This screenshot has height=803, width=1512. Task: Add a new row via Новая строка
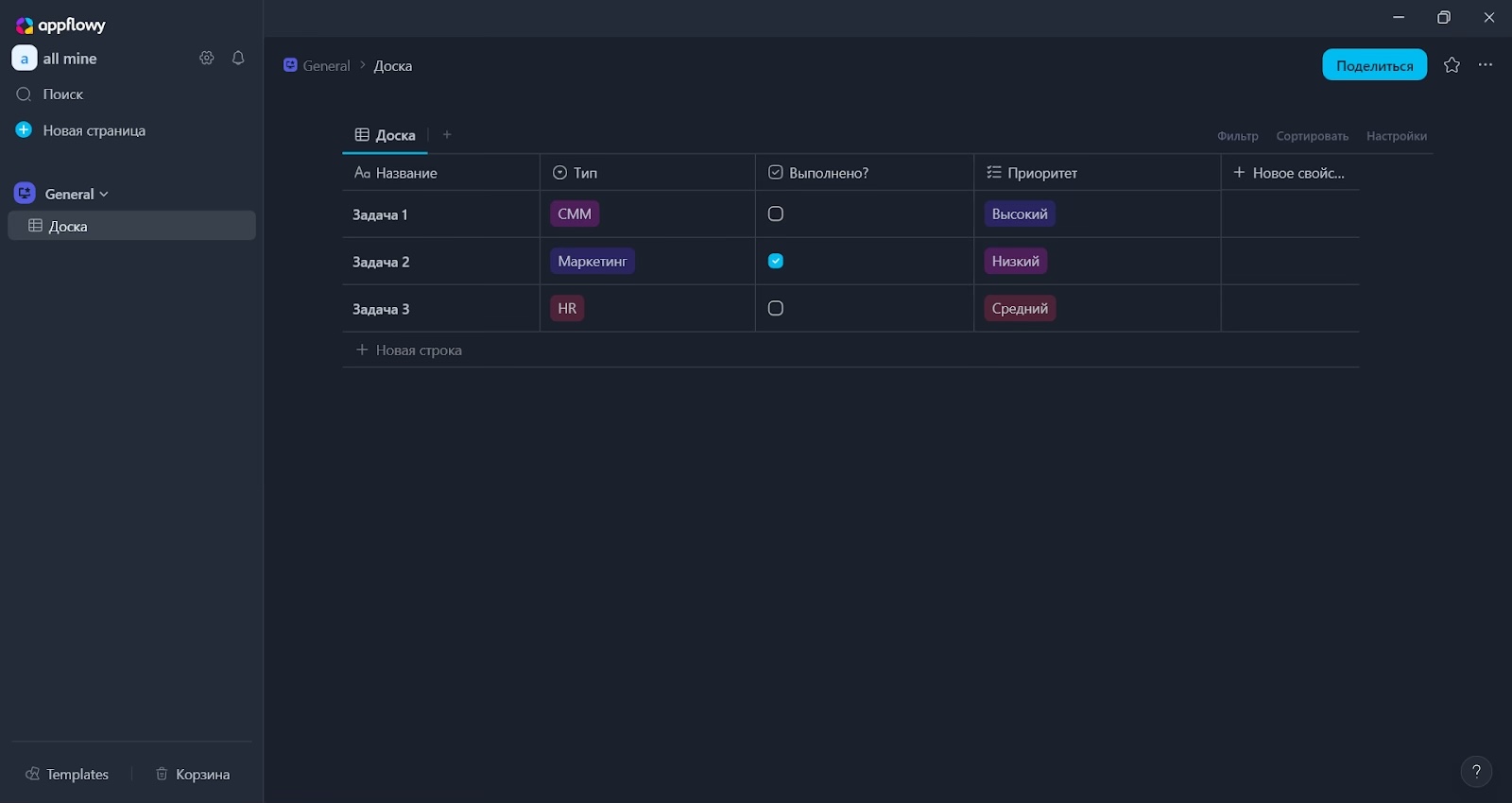click(x=409, y=350)
